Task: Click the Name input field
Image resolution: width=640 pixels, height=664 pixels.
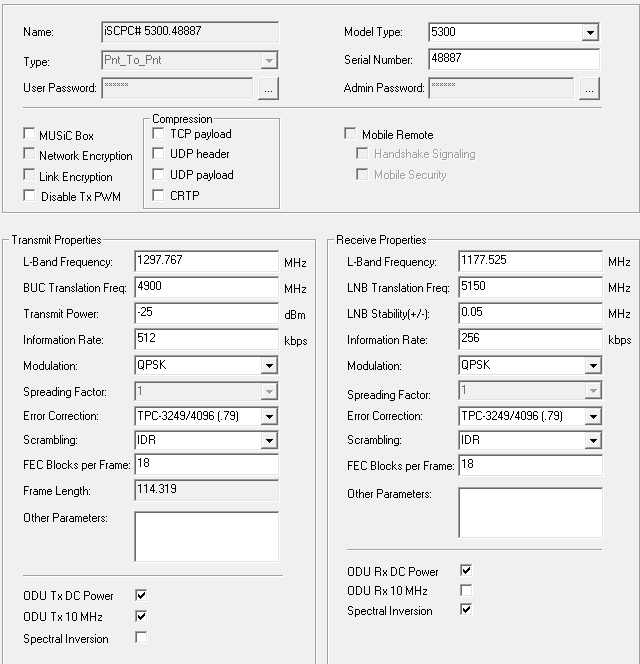Action: pyautogui.click(x=190, y=32)
